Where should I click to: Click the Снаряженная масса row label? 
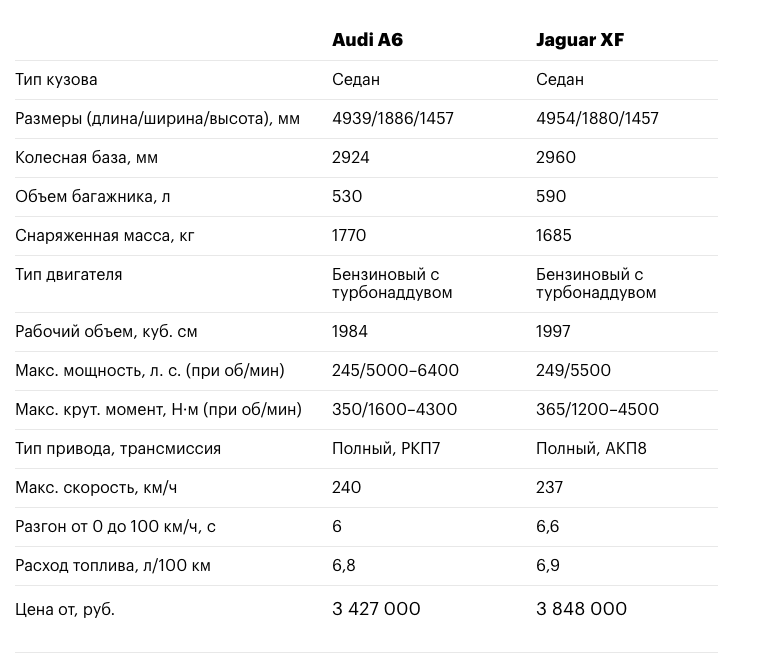(x=105, y=236)
